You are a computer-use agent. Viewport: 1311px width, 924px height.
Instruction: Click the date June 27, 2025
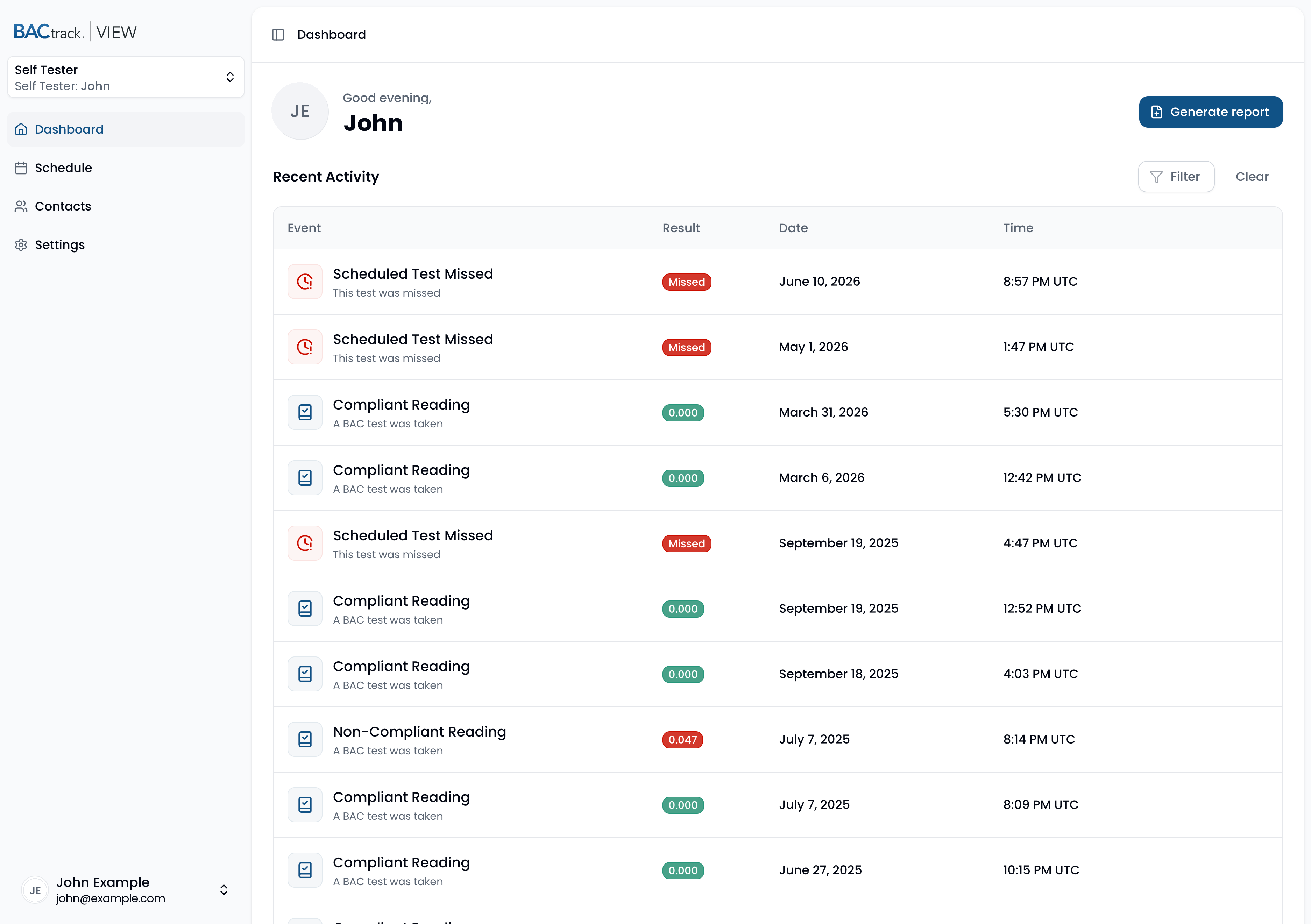point(820,870)
